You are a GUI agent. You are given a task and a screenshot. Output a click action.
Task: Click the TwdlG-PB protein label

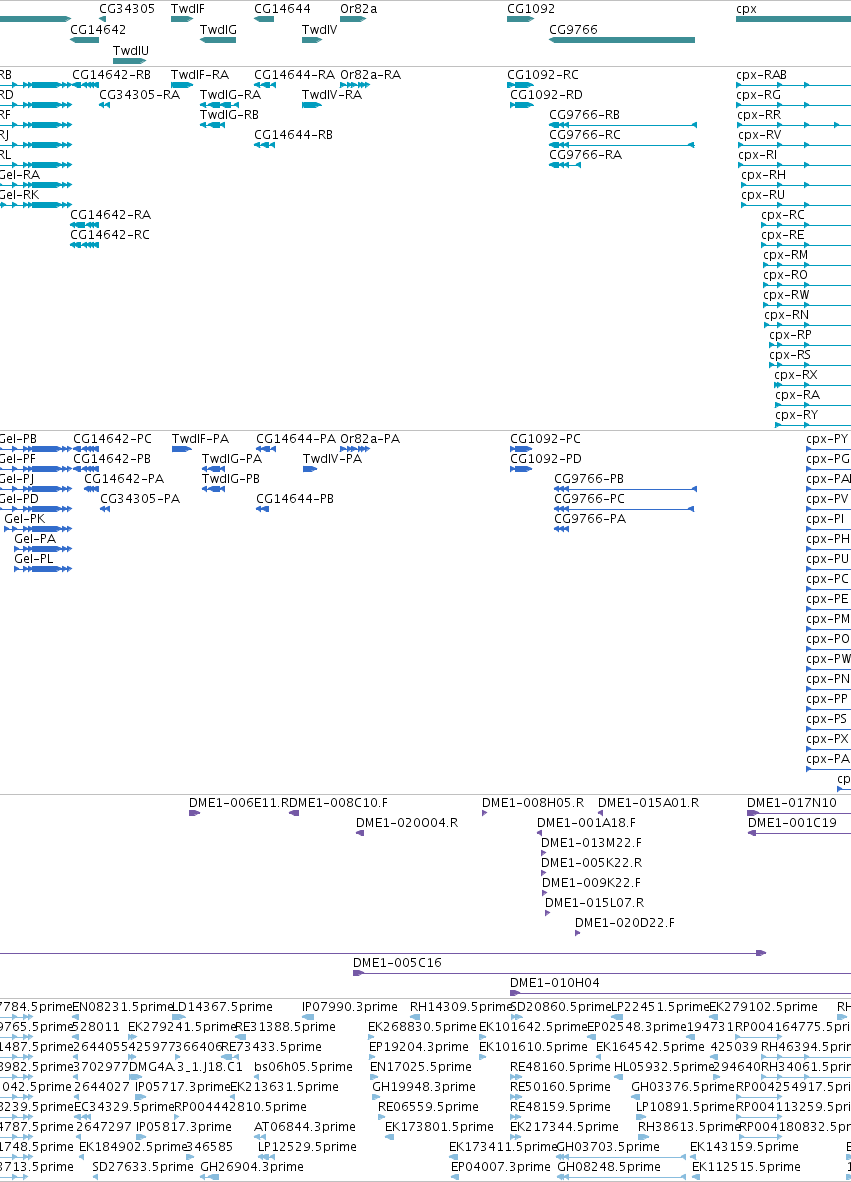(231, 479)
